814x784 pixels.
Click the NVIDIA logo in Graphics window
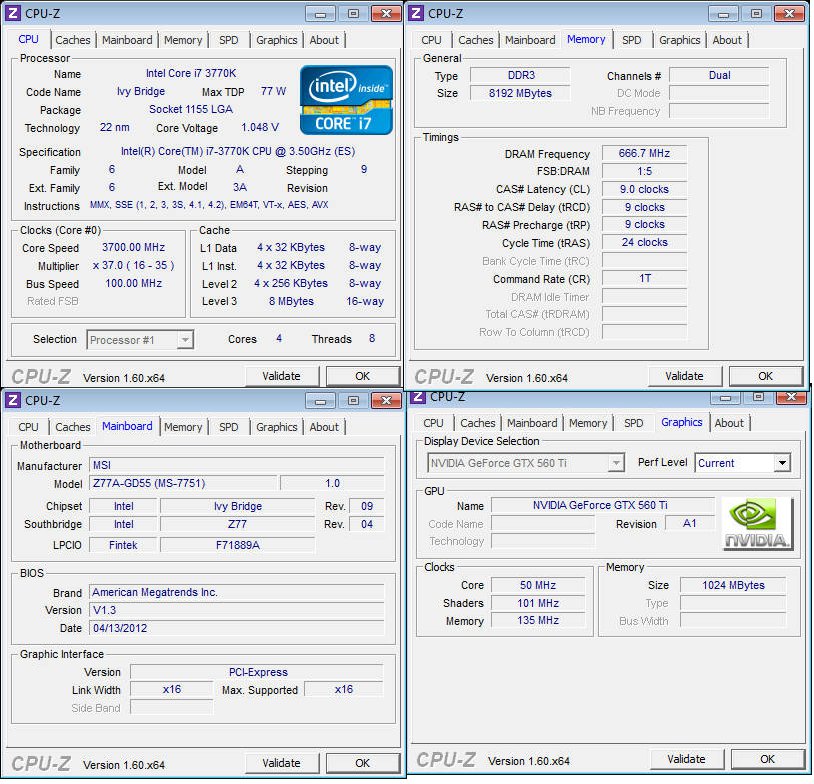coord(757,523)
